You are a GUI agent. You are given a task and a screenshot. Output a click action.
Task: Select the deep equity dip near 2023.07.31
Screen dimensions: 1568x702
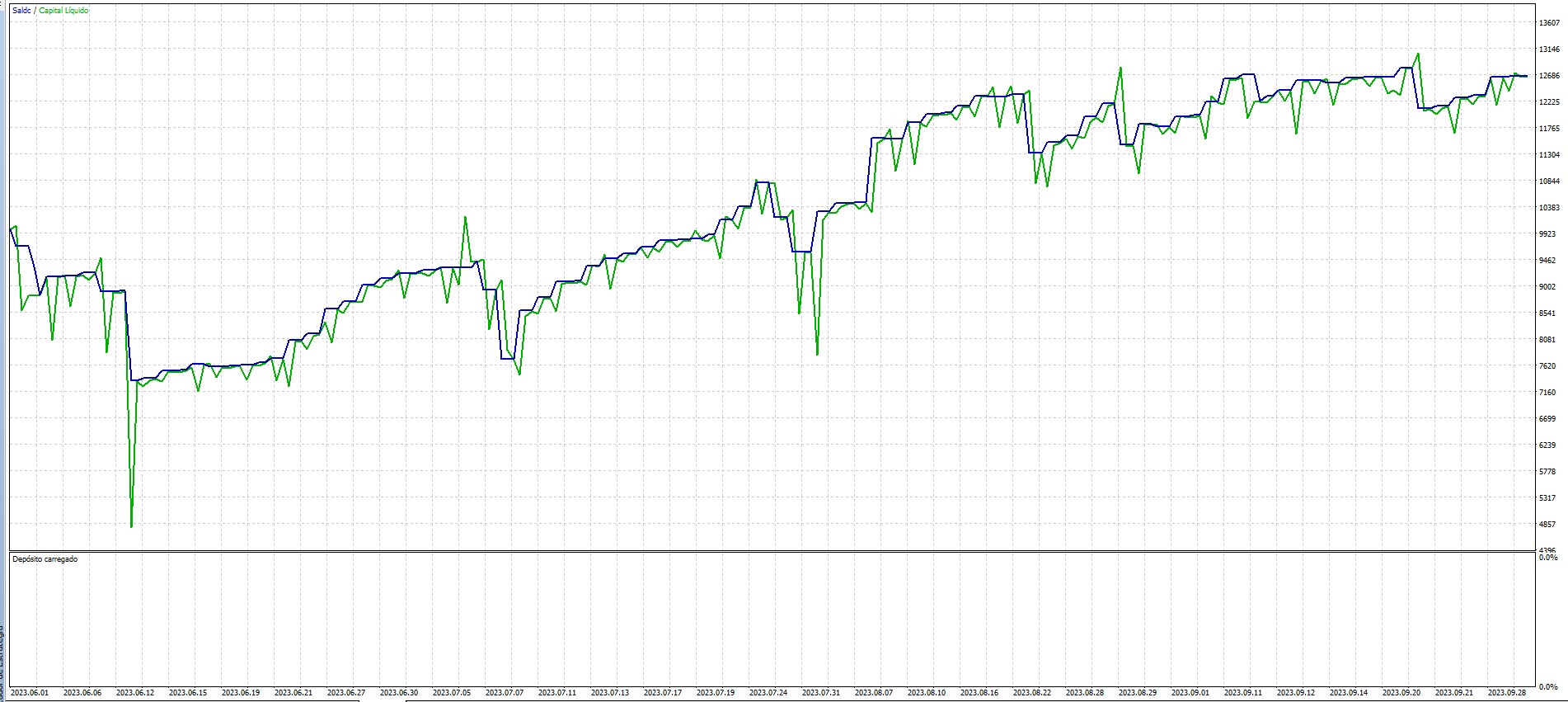817,354
